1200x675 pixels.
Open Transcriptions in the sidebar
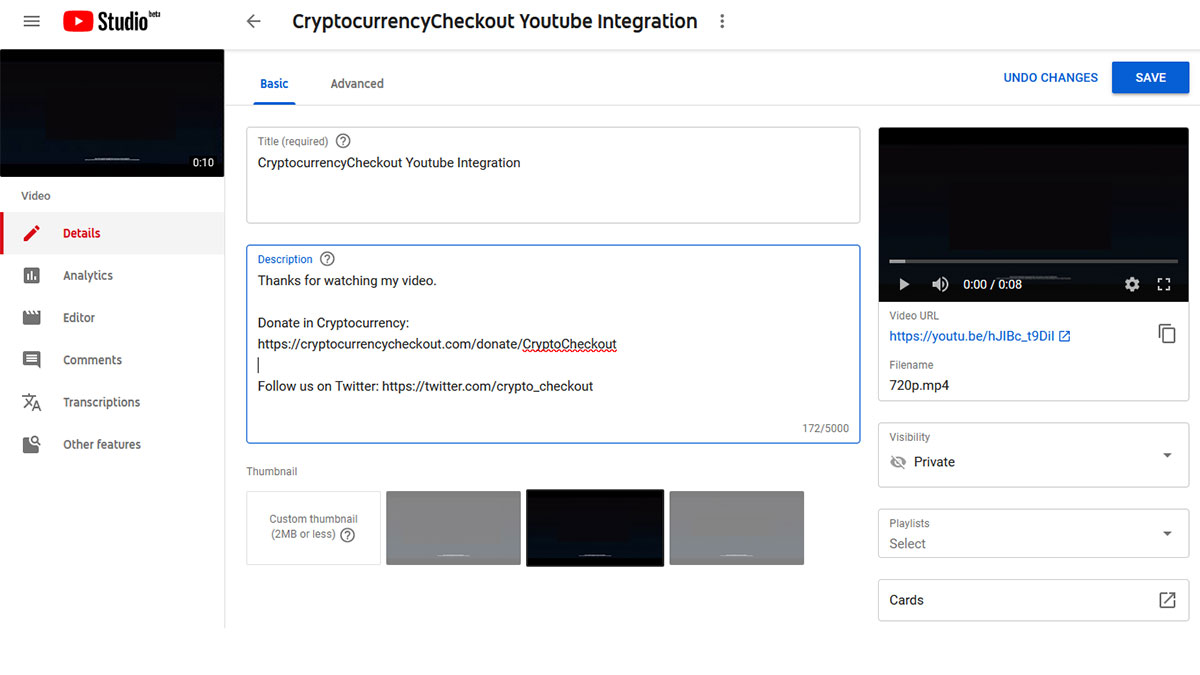[112, 402]
